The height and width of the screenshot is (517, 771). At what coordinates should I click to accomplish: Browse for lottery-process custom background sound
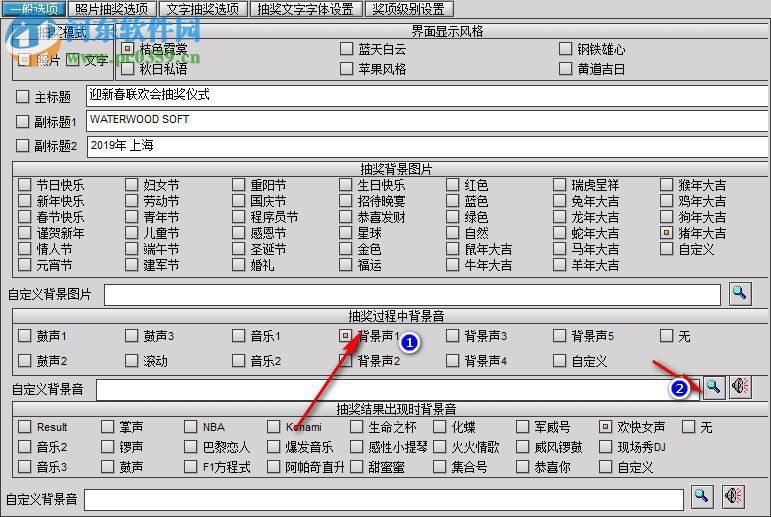713,388
